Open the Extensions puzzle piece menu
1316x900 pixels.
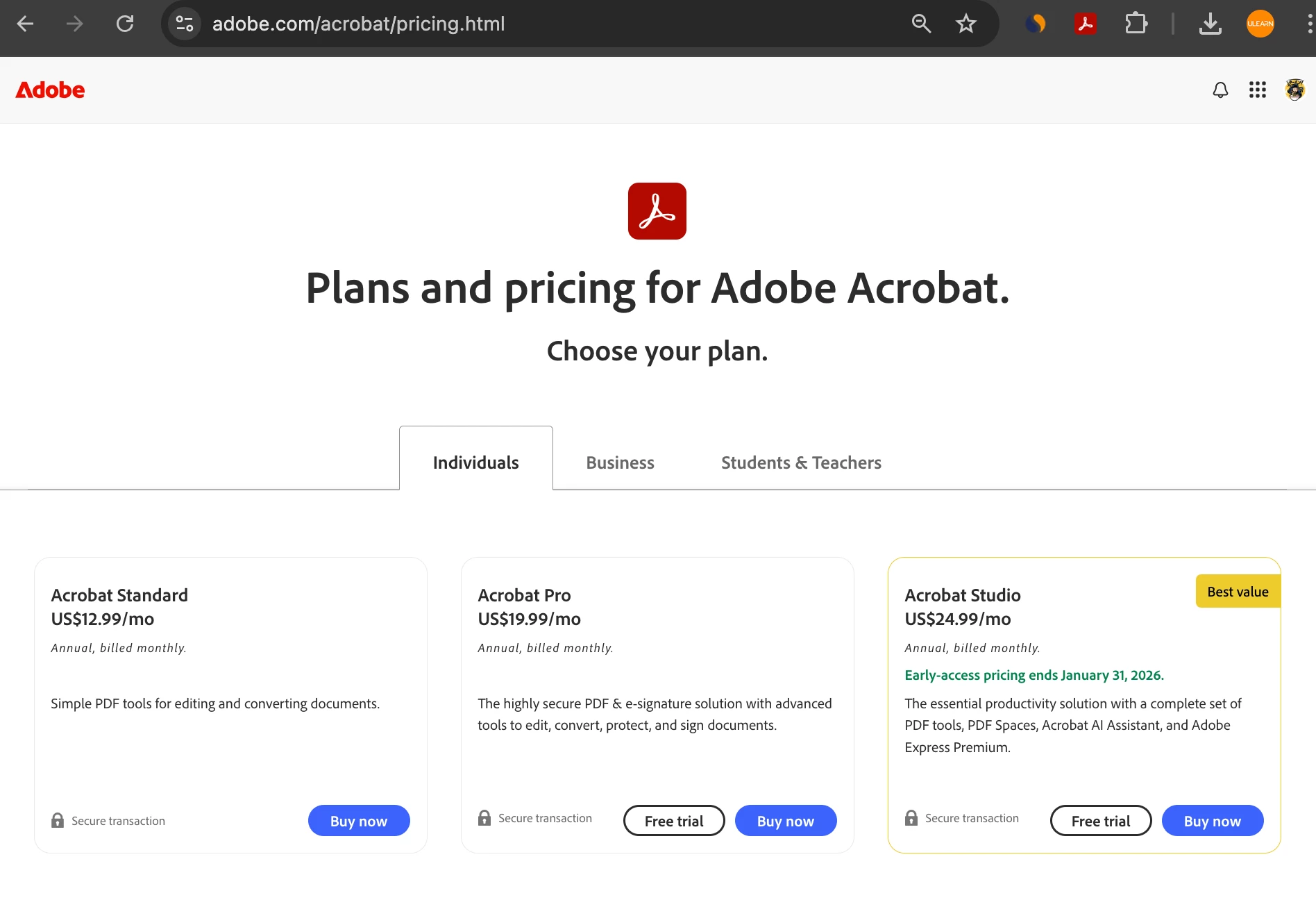click(x=1136, y=24)
